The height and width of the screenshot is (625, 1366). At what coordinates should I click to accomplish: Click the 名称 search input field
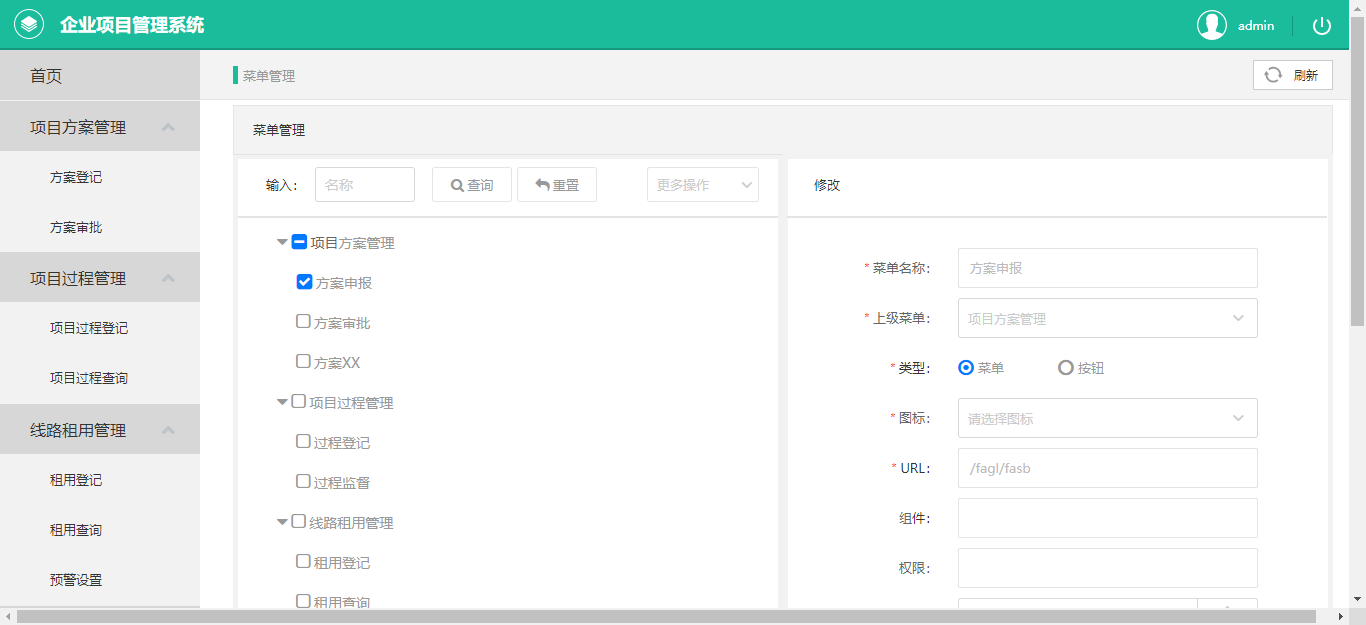click(365, 185)
